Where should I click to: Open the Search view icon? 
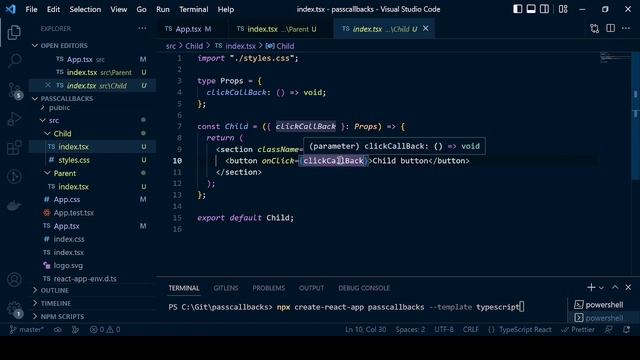(14, 61)
